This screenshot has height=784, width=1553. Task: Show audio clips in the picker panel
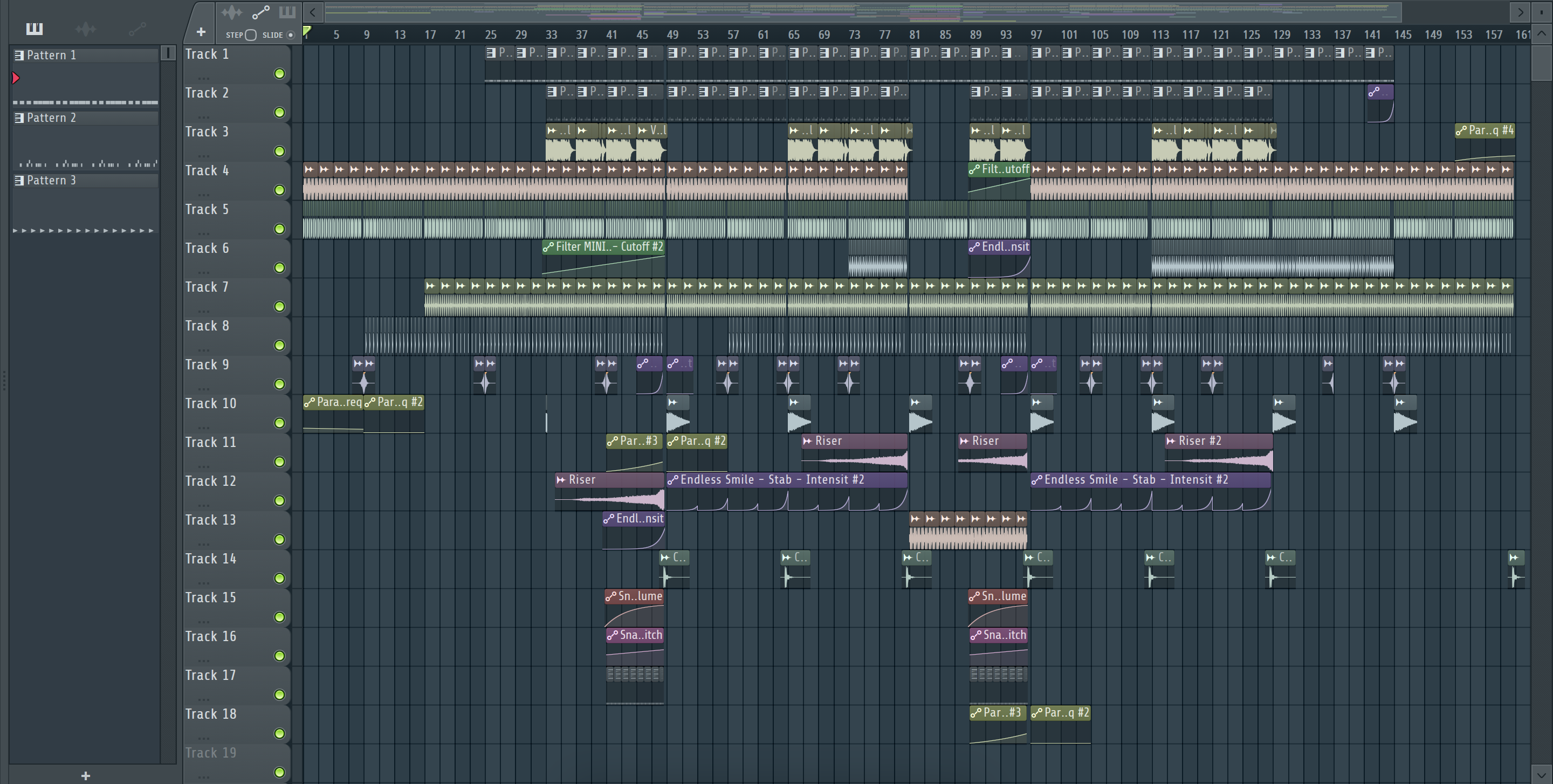click(86, 29)
